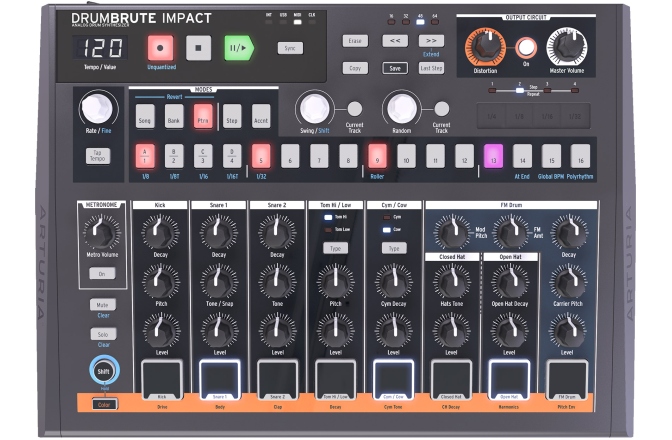Select Bank mode

click(x=174, y=116)
